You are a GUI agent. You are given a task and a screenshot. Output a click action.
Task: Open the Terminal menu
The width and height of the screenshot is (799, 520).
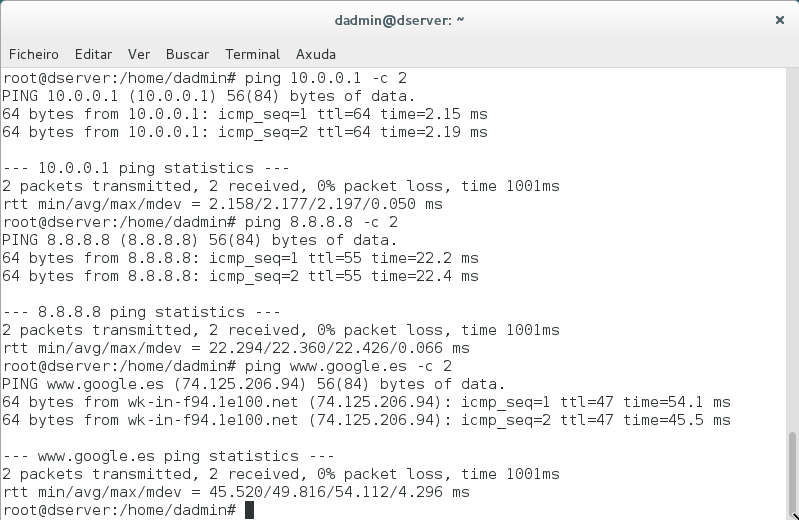coord(252,54)
